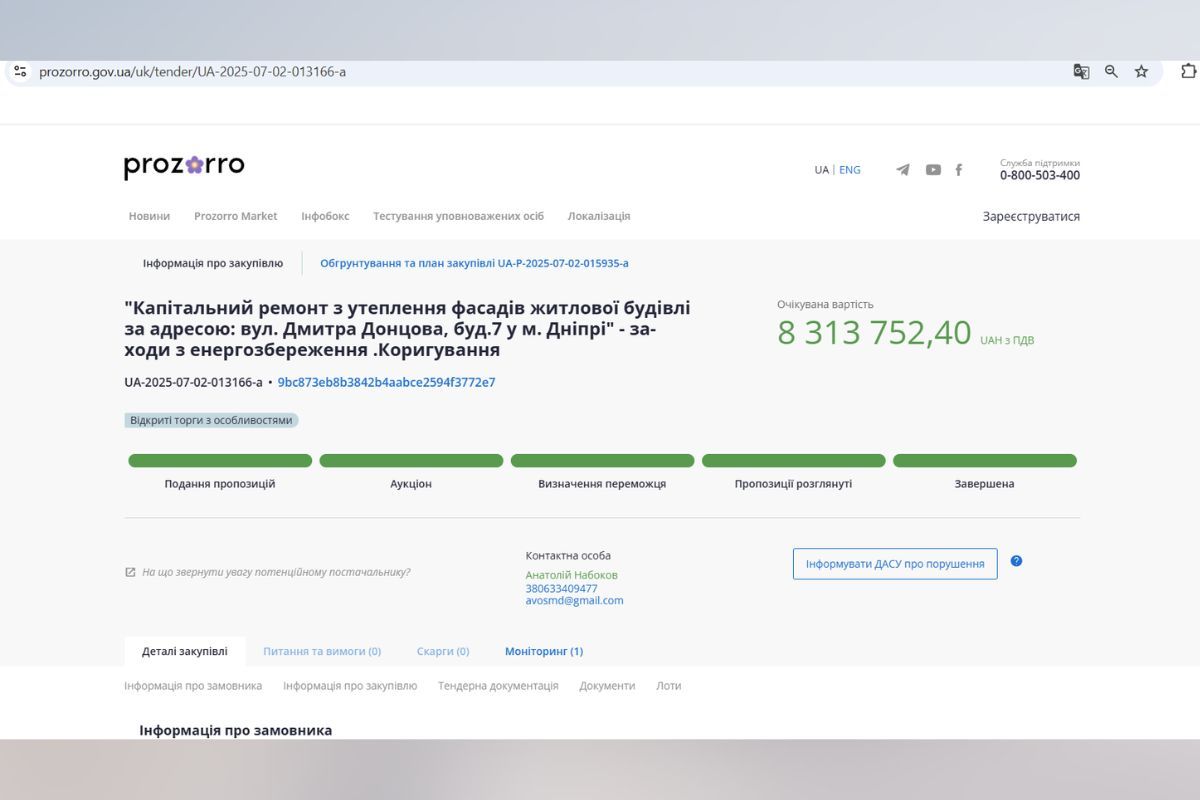Open the Скарги (0) tab

click(x=442, y=651)
